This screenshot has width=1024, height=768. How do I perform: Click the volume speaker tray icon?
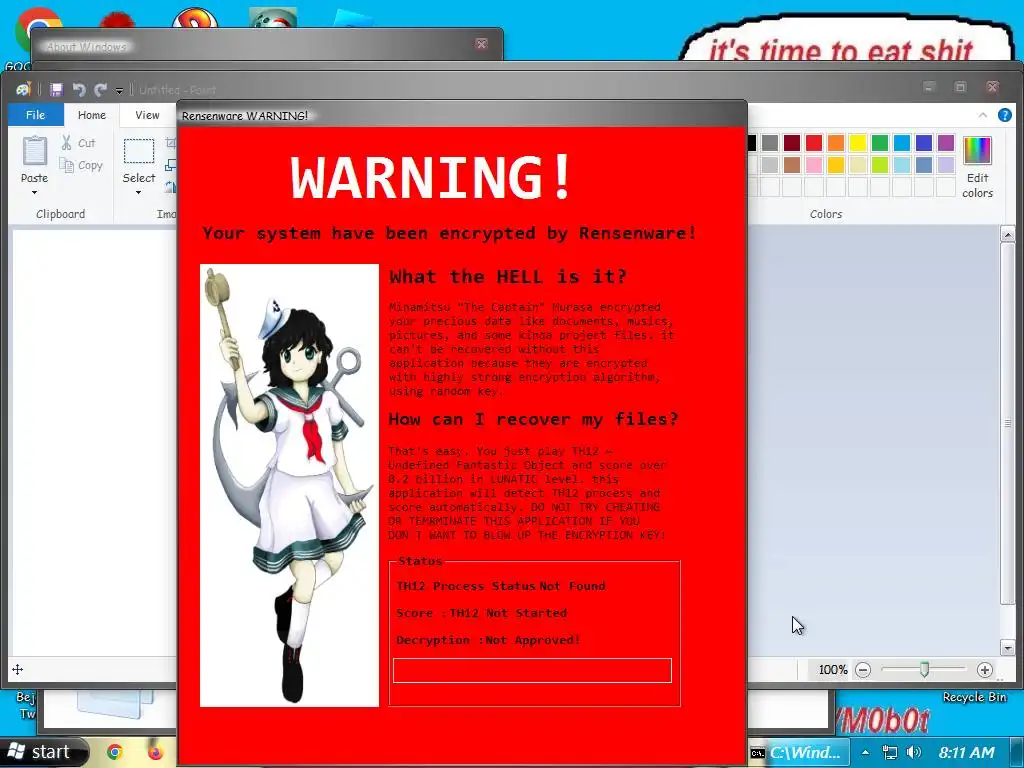point(914,752)
